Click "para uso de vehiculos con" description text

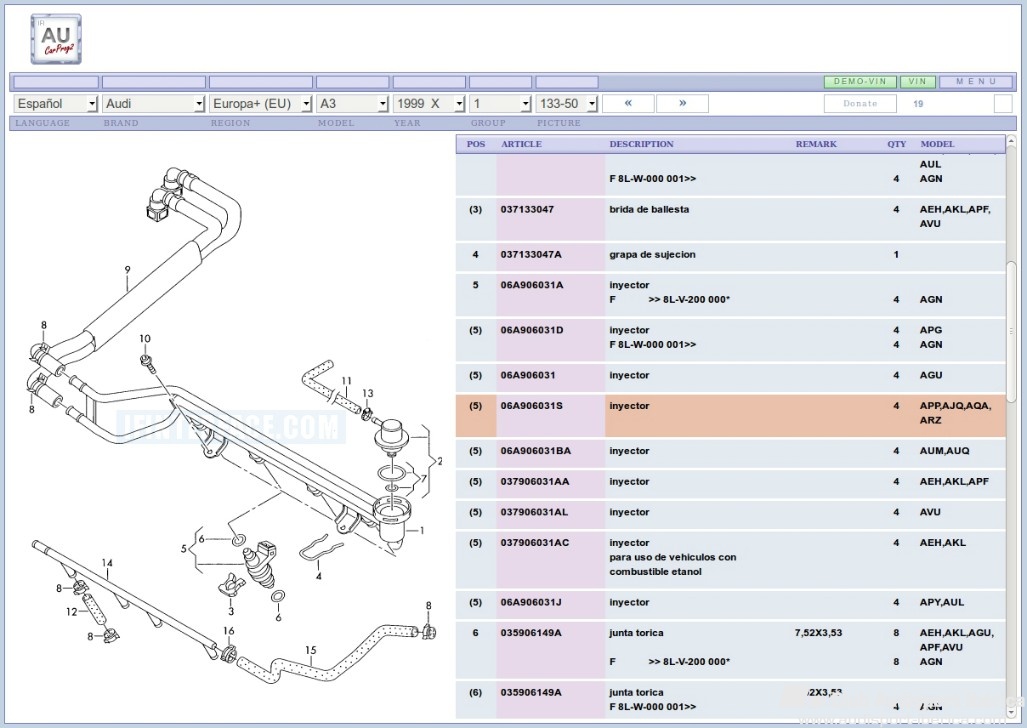coord(673,558)
